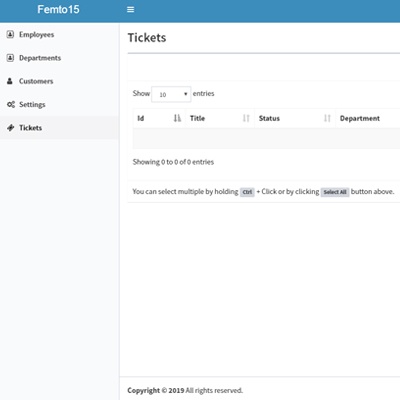Click the empty table row area

coord(266,138)
